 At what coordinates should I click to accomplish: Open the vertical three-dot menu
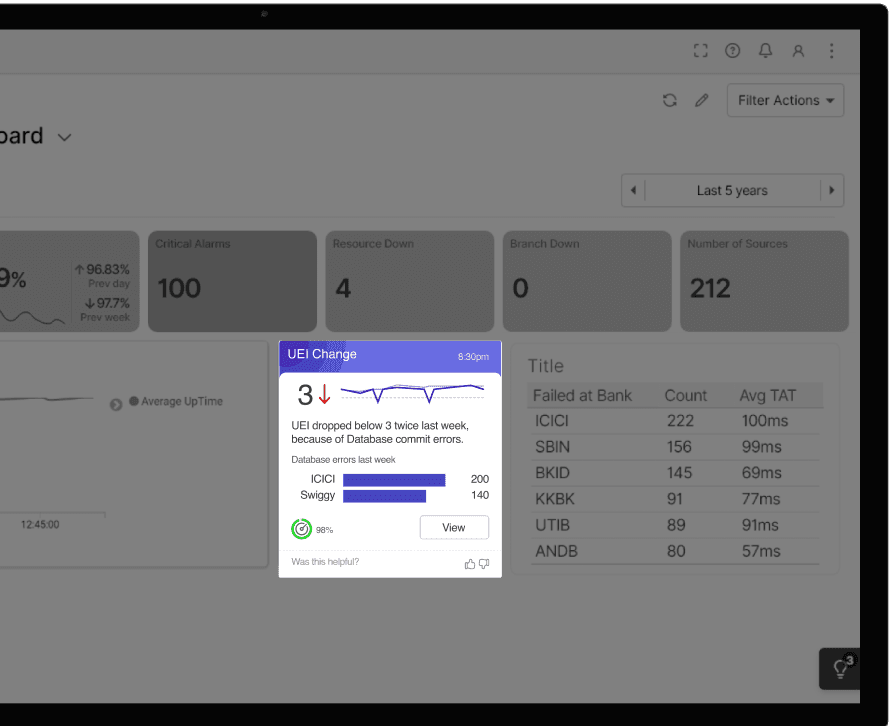tap(832, 51)
